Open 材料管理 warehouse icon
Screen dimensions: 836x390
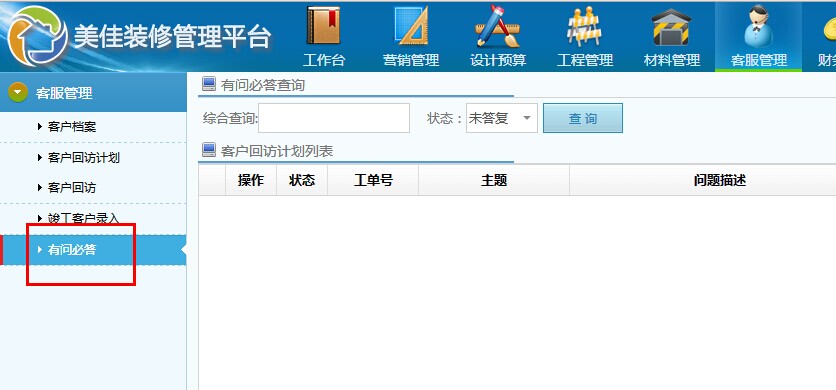pyautogui.click(x=671, y=28)
